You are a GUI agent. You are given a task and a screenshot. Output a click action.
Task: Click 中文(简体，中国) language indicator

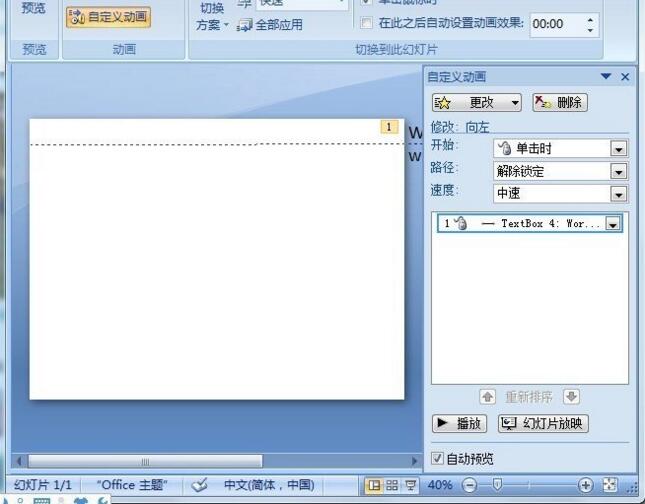pyautogui.click(x=269, y=485)
